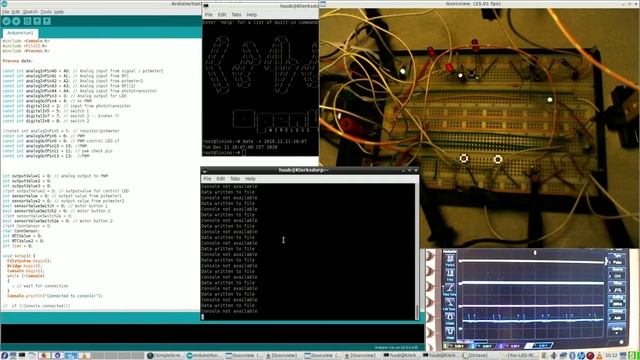The height and width of the screenshot is (360, 640).
Task: Switch to SimpleScreenRecorder in the taskbar
Action: click(164, 356)
